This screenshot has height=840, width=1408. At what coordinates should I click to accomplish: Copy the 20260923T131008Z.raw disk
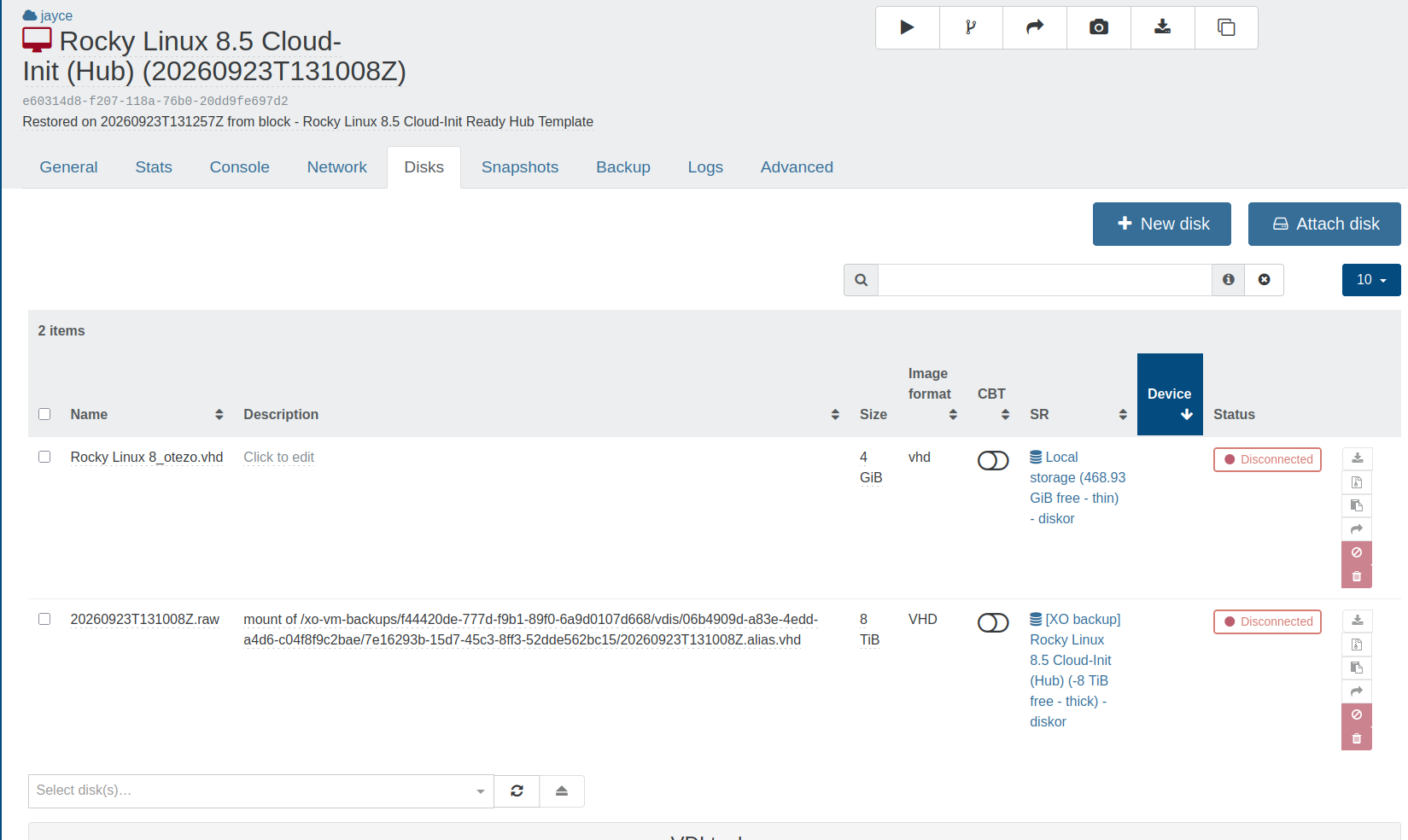click(x=1357, y=668)
